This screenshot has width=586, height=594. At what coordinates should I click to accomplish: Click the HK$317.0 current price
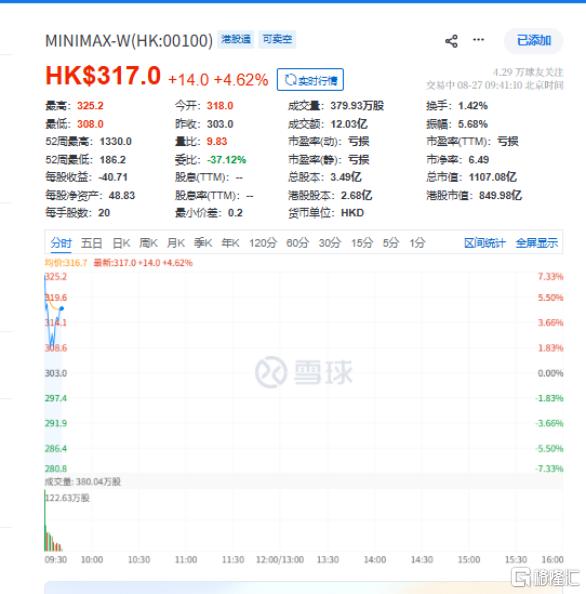[103, 75]
